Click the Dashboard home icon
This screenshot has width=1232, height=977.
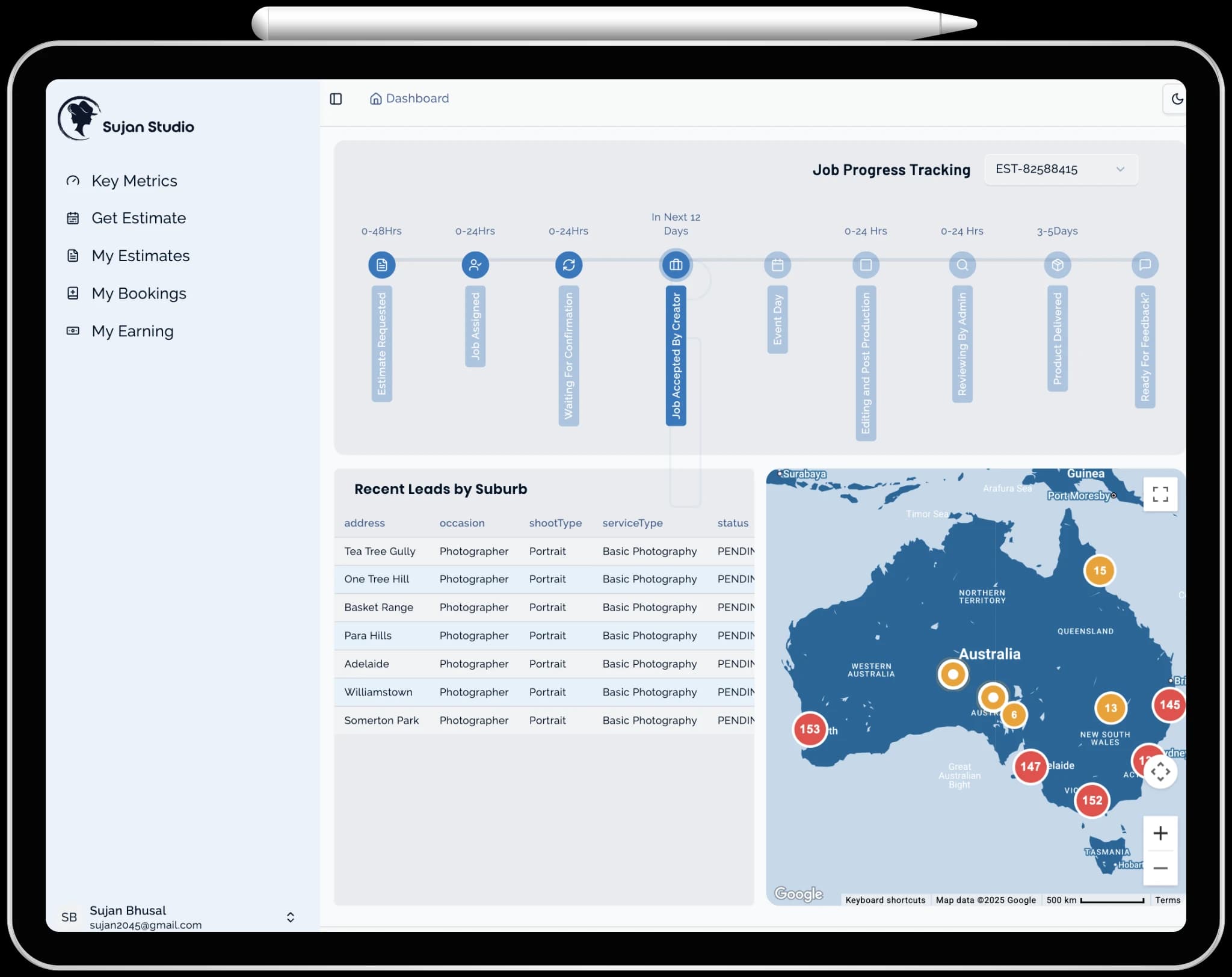(x=376, y=98)
